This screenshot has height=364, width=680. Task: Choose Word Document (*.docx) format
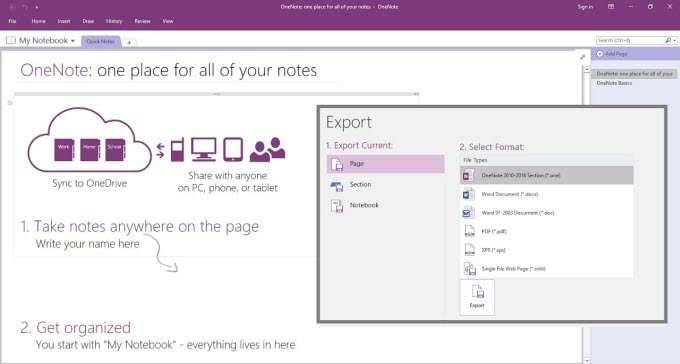(x=546, y=194)
